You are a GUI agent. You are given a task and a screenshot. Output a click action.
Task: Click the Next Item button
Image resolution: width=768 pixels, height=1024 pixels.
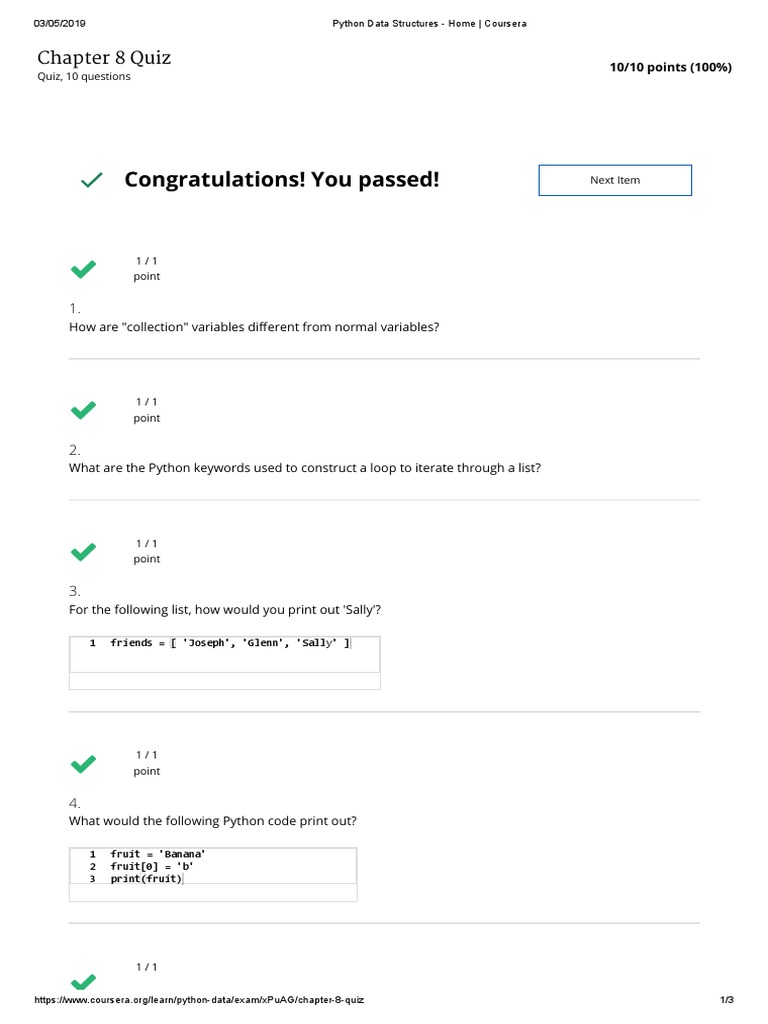click(x=615, y=180)
